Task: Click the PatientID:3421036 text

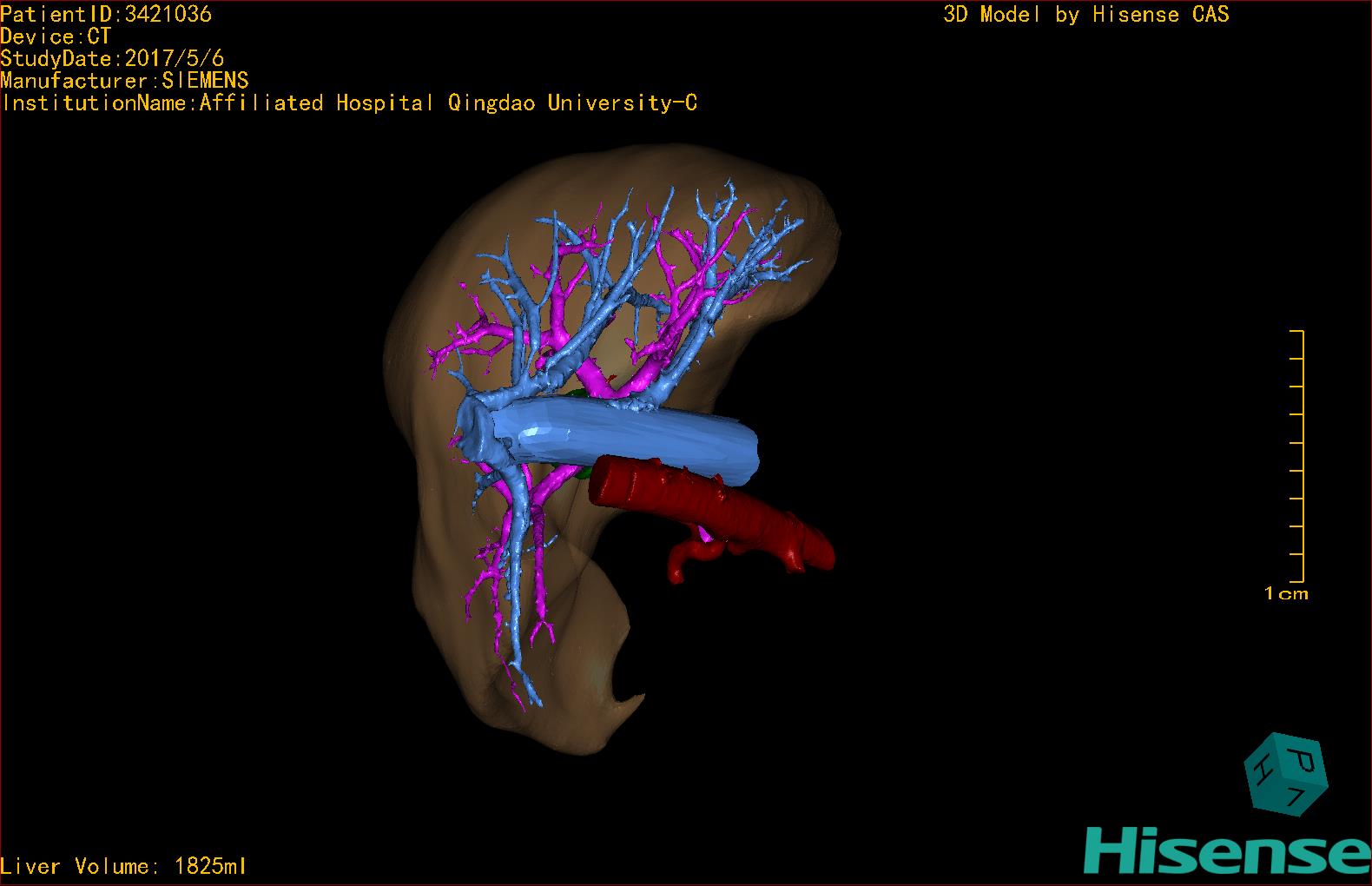Action: pyautogui.click(x=106, y=14)
